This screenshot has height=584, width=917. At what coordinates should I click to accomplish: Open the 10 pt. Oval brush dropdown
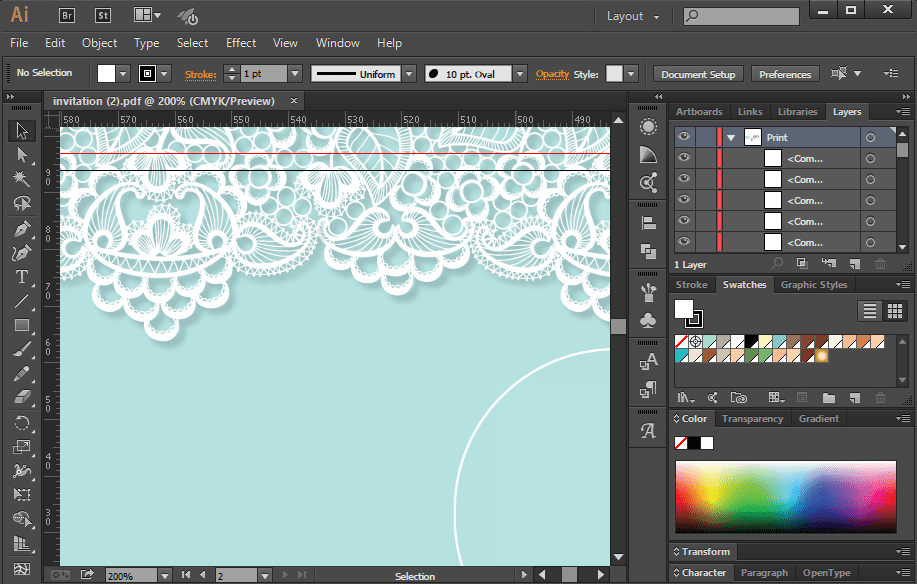coord(520,74)
